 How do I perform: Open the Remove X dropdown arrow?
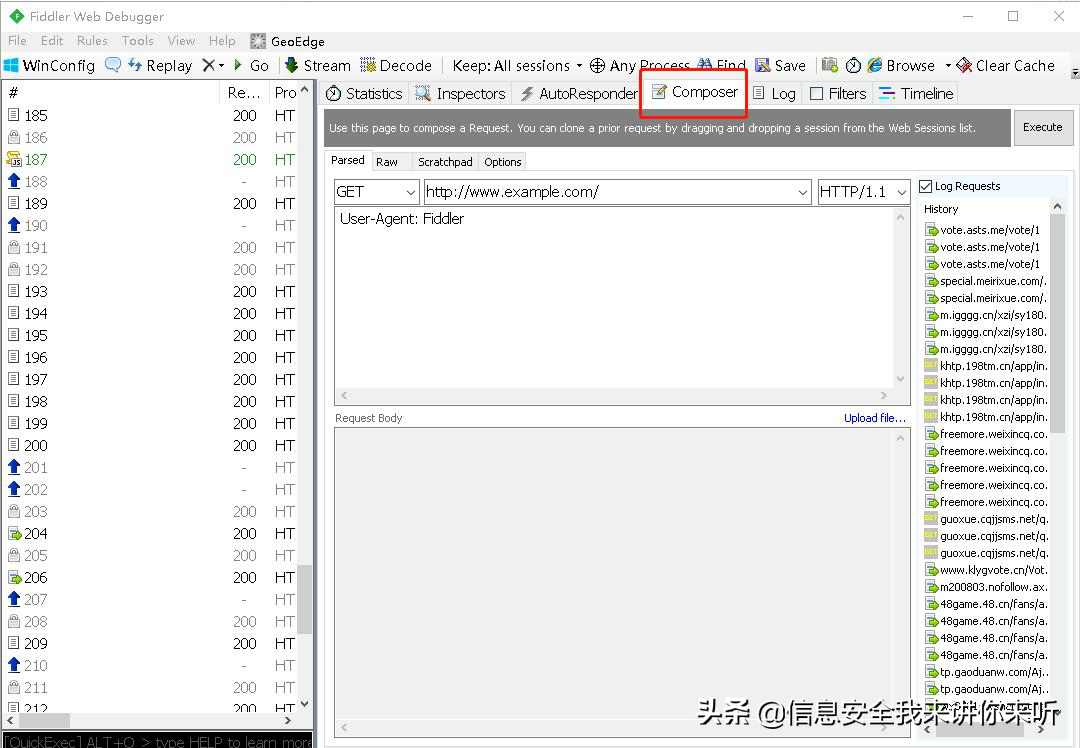222,66
